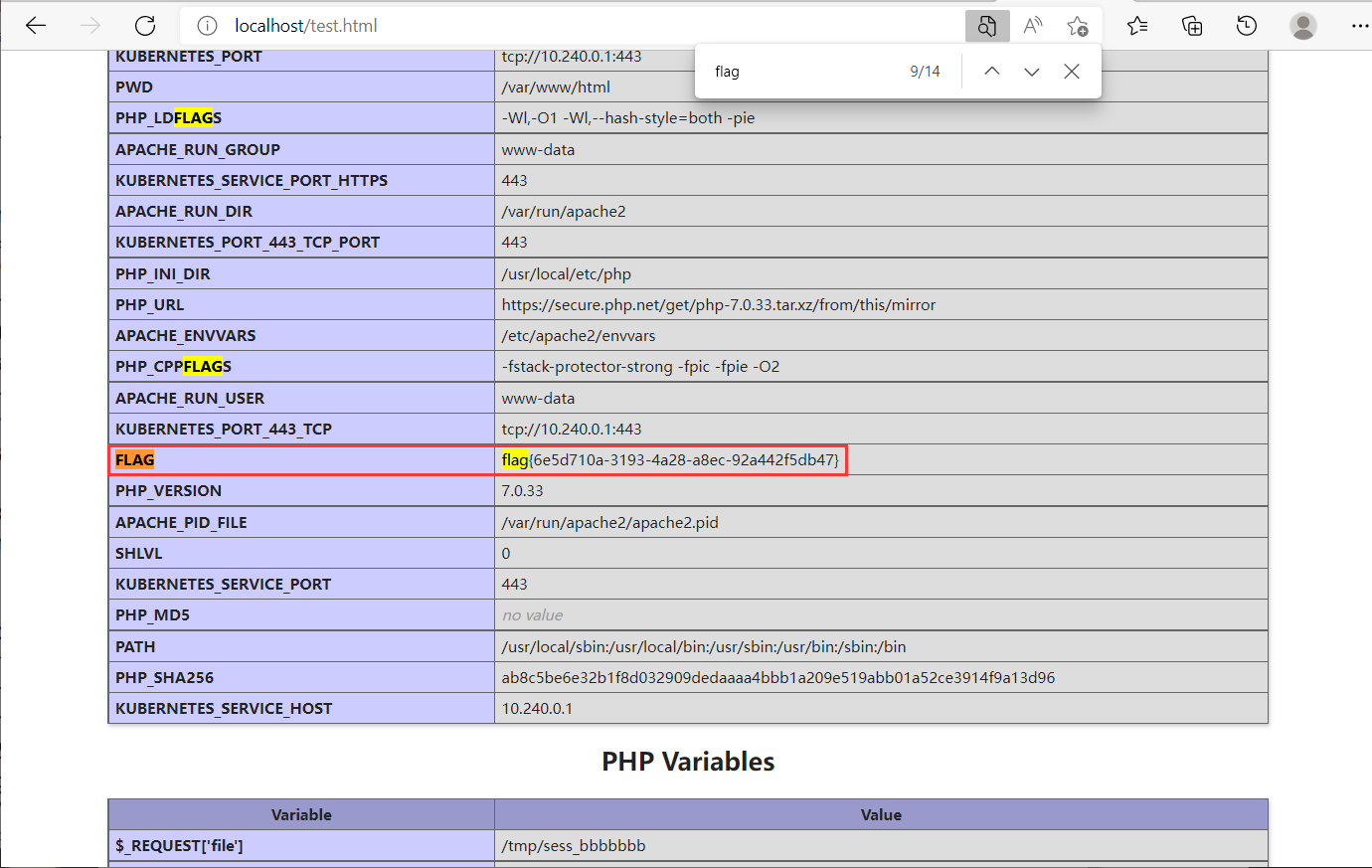Click the ab8c5be6e32b SHA256 hash value
Image resolution: width=1372 pixels, height=868 pixels.
778,678
